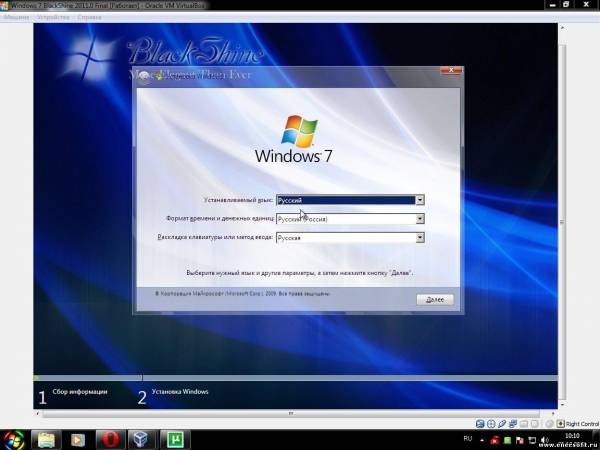The width and height of the screenshot is (600, 450).
Task: Click the red tray icon
Action: (x=495, y=440)
